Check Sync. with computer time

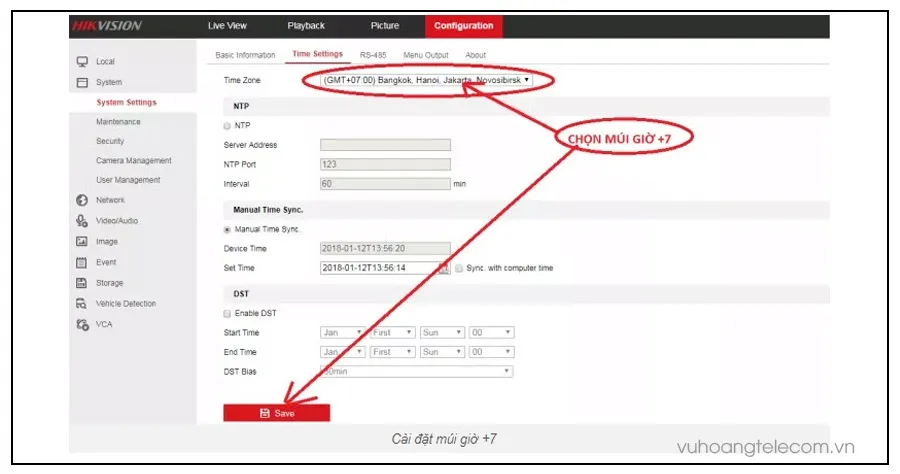[459, 268]
